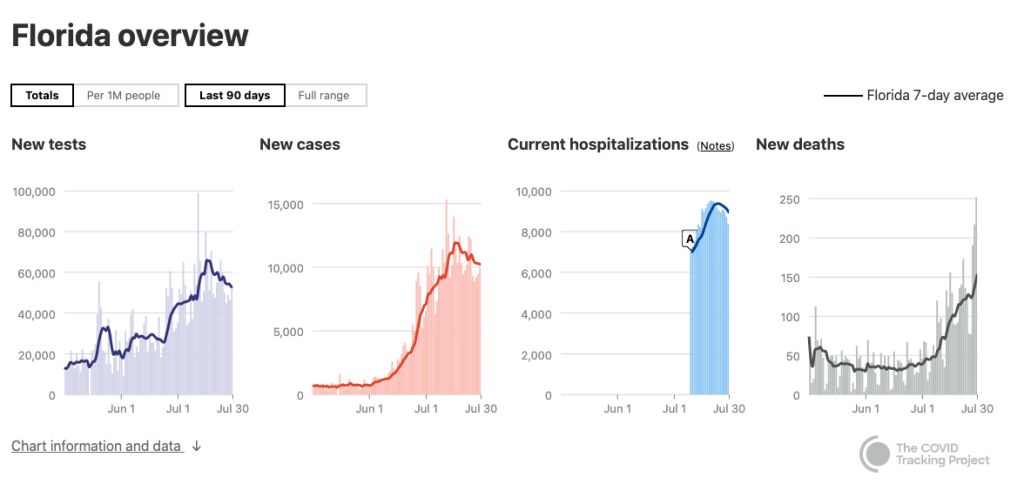Select the Totals toggle
1024x491 pixels.
42,96
